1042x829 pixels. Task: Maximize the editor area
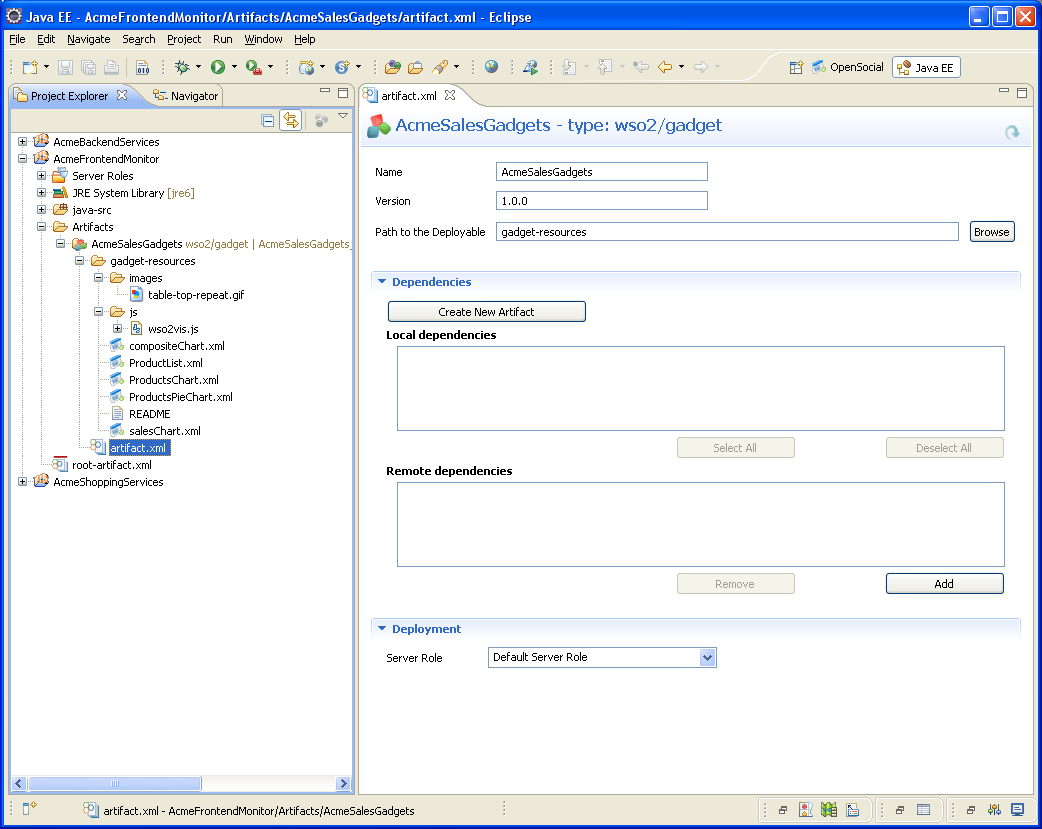[1022, 92]
